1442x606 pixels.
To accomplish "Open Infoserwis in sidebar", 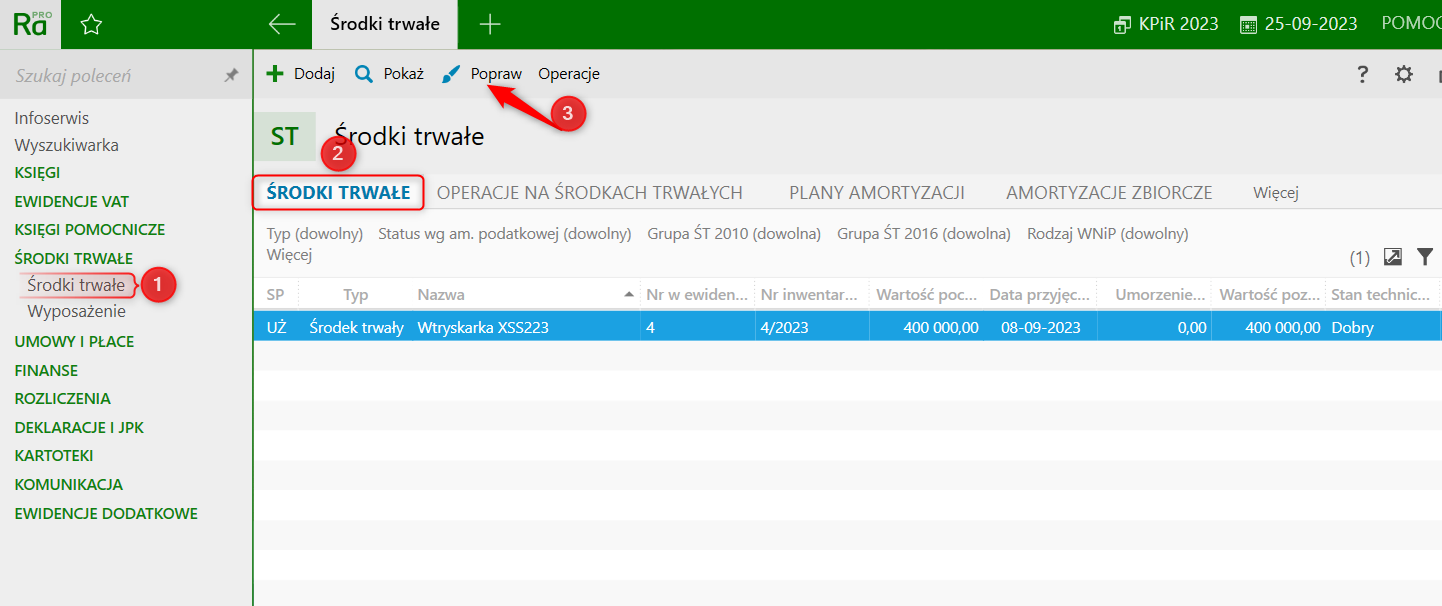I will click(x=51, y=118).
